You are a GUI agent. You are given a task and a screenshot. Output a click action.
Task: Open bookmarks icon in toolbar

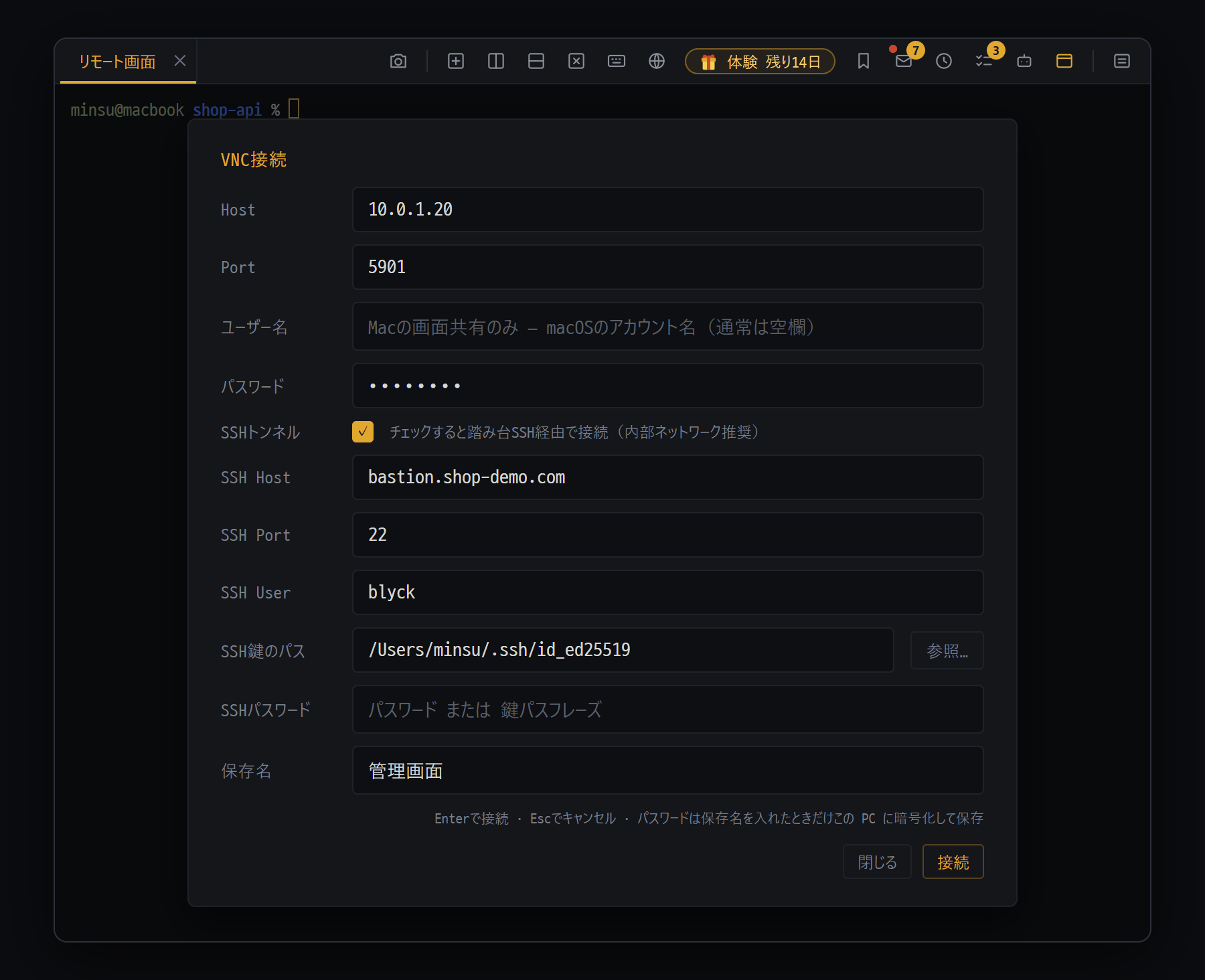pos(864,62)
